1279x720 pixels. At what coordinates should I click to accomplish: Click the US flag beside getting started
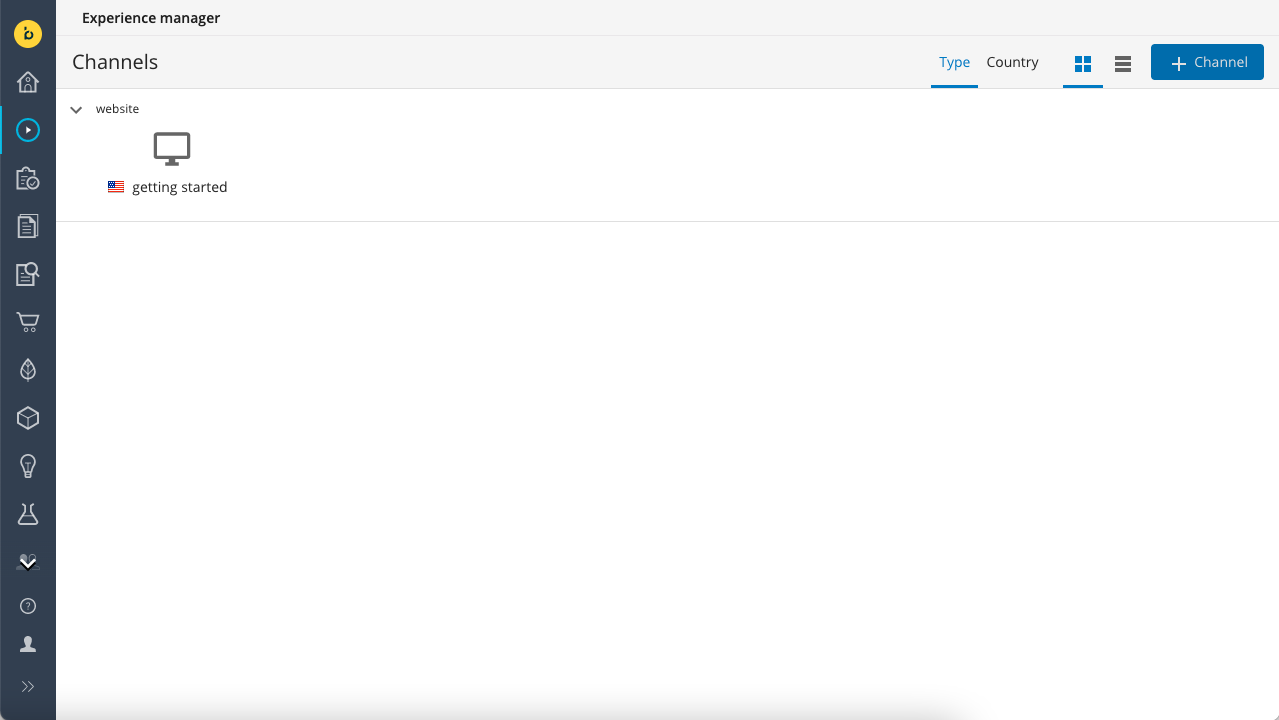pyautogui.click(x=116, y=187)
